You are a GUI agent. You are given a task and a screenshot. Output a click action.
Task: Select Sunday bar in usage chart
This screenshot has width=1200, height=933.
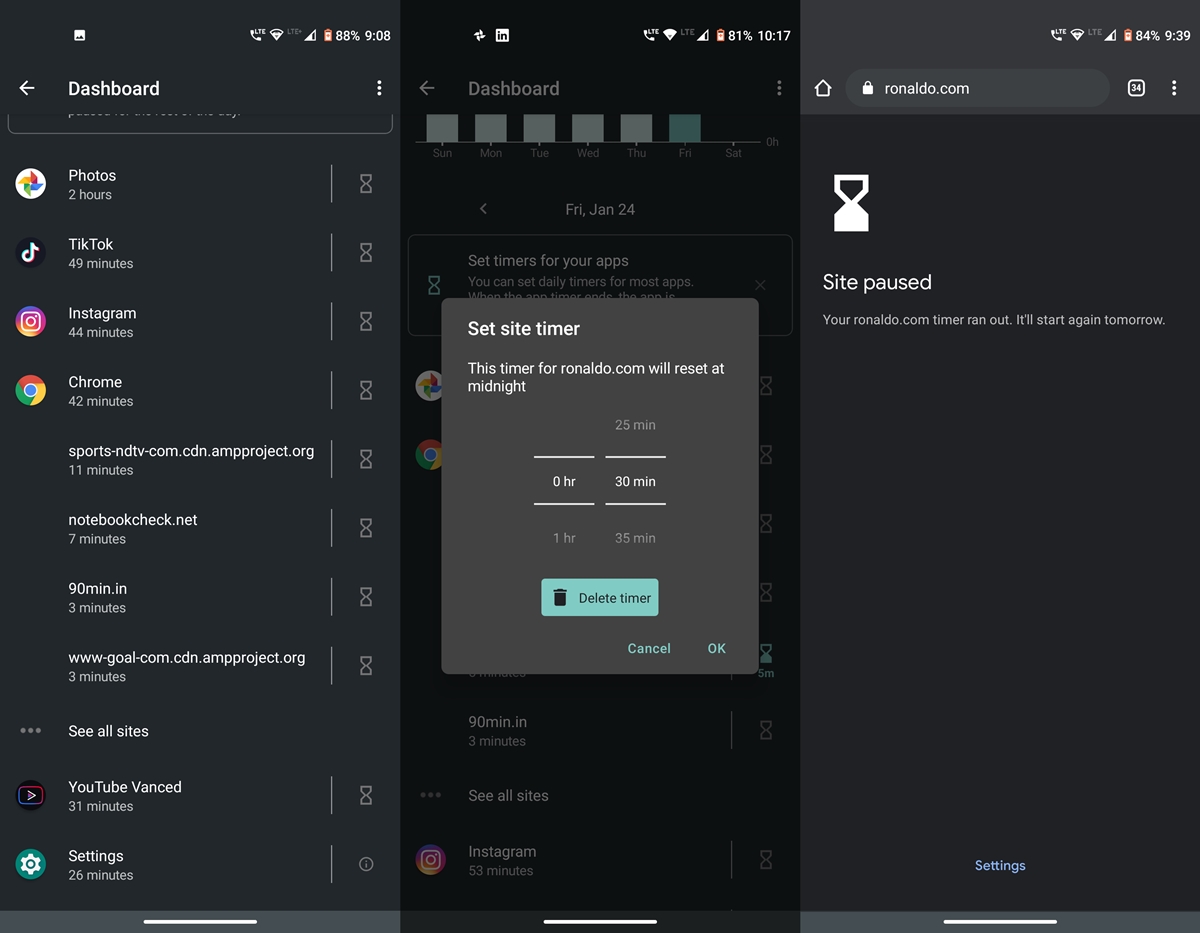(x=442, y=128)
